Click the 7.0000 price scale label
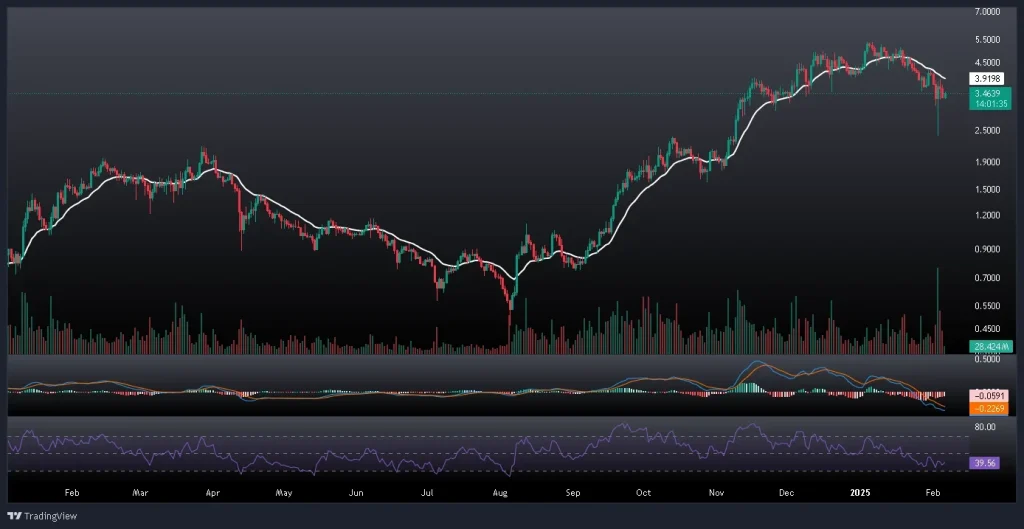 987,12
